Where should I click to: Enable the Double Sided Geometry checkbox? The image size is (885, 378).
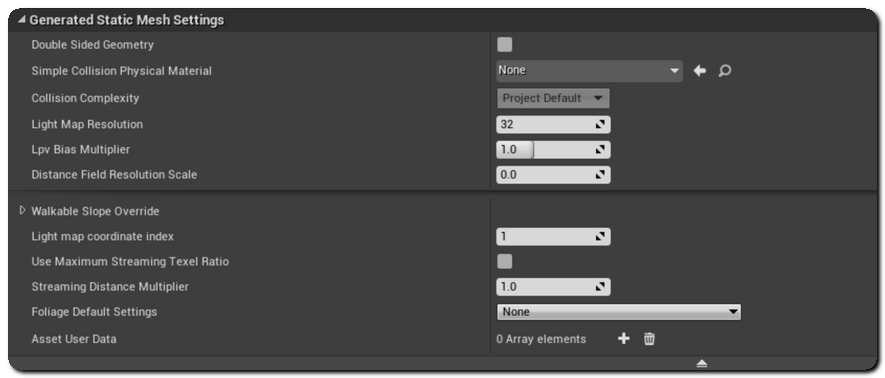click(505, 45)
